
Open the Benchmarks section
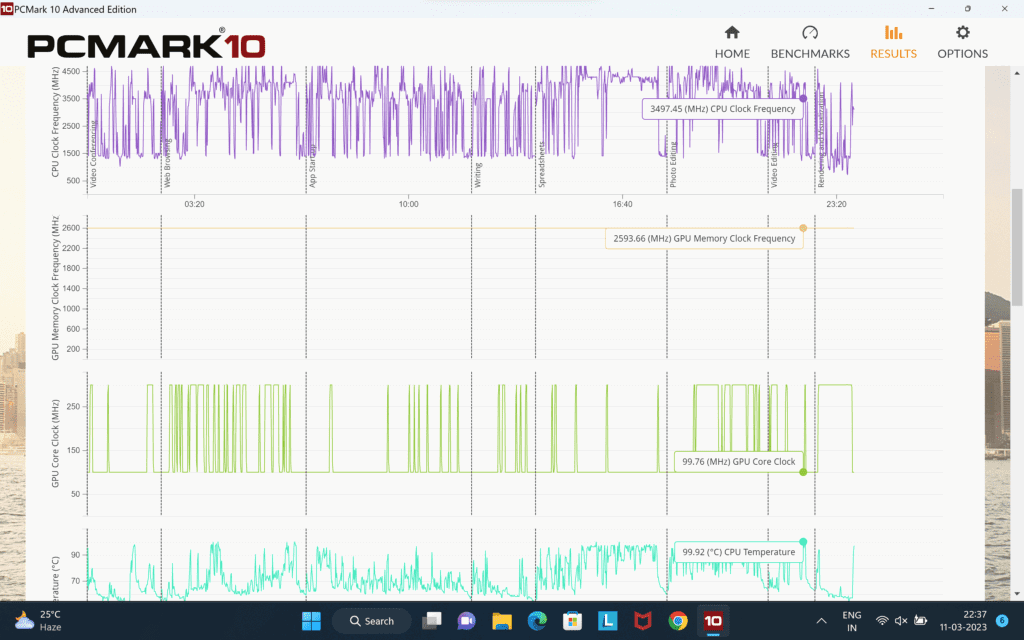coord(810,42)
